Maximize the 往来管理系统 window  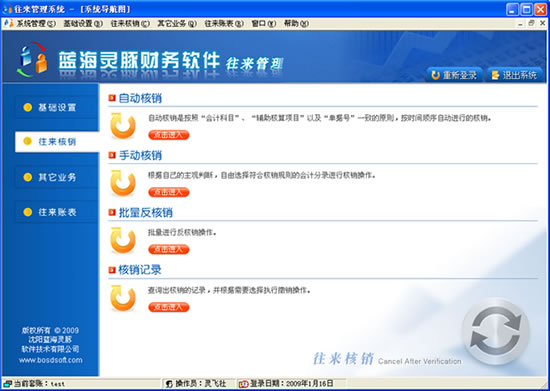pyautogui.click(x=526, y=9)
